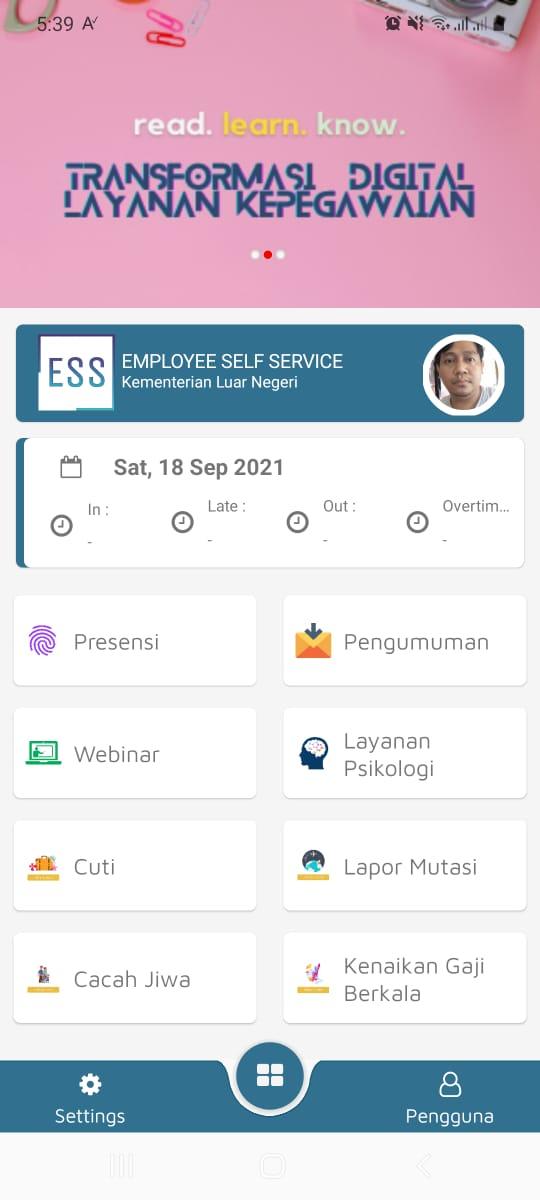This screenshot has width=540, height=1200.
Task: Tap the Cuti luggage icon
Action: tap(43, 866)
